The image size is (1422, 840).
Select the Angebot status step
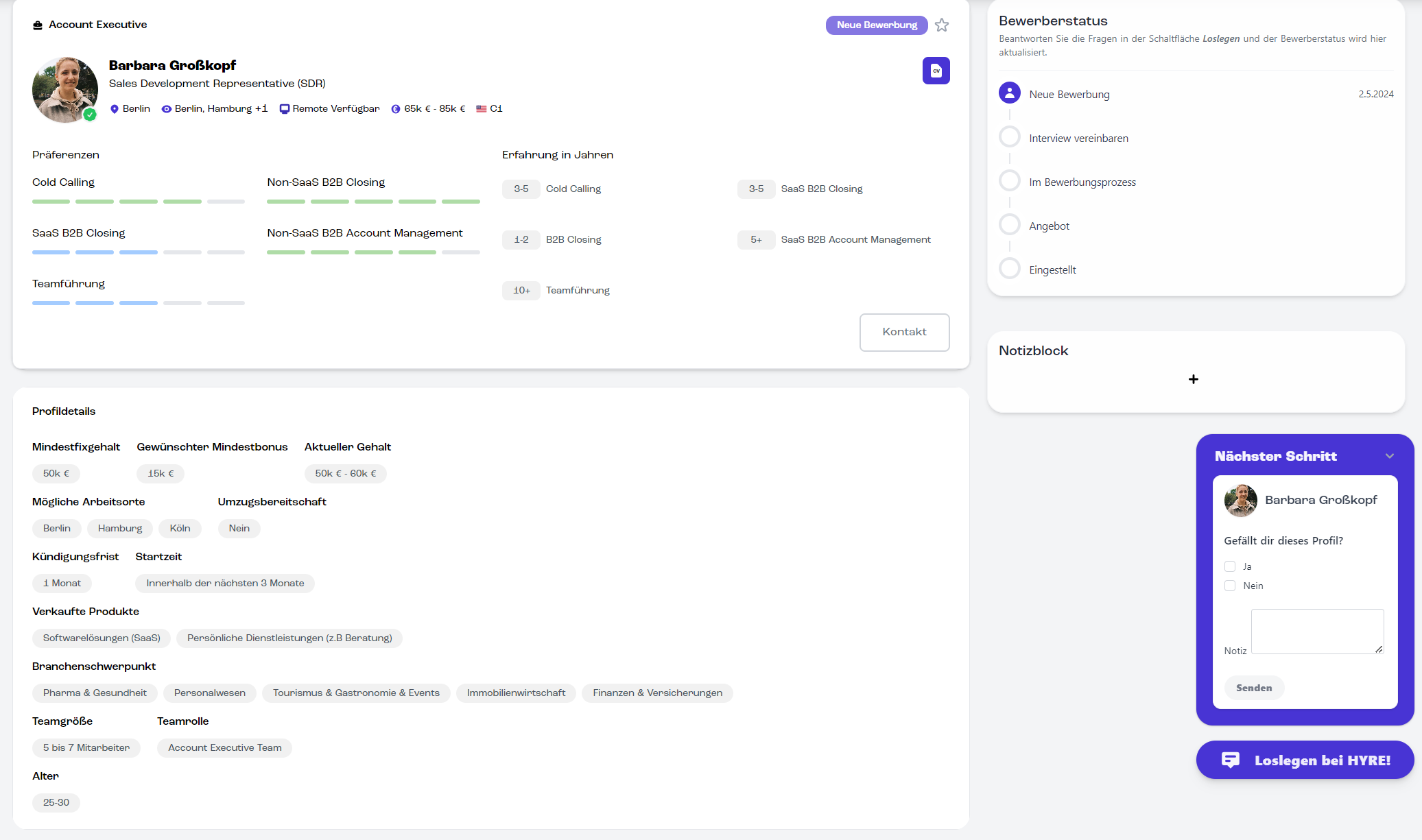coord(1010,225)
